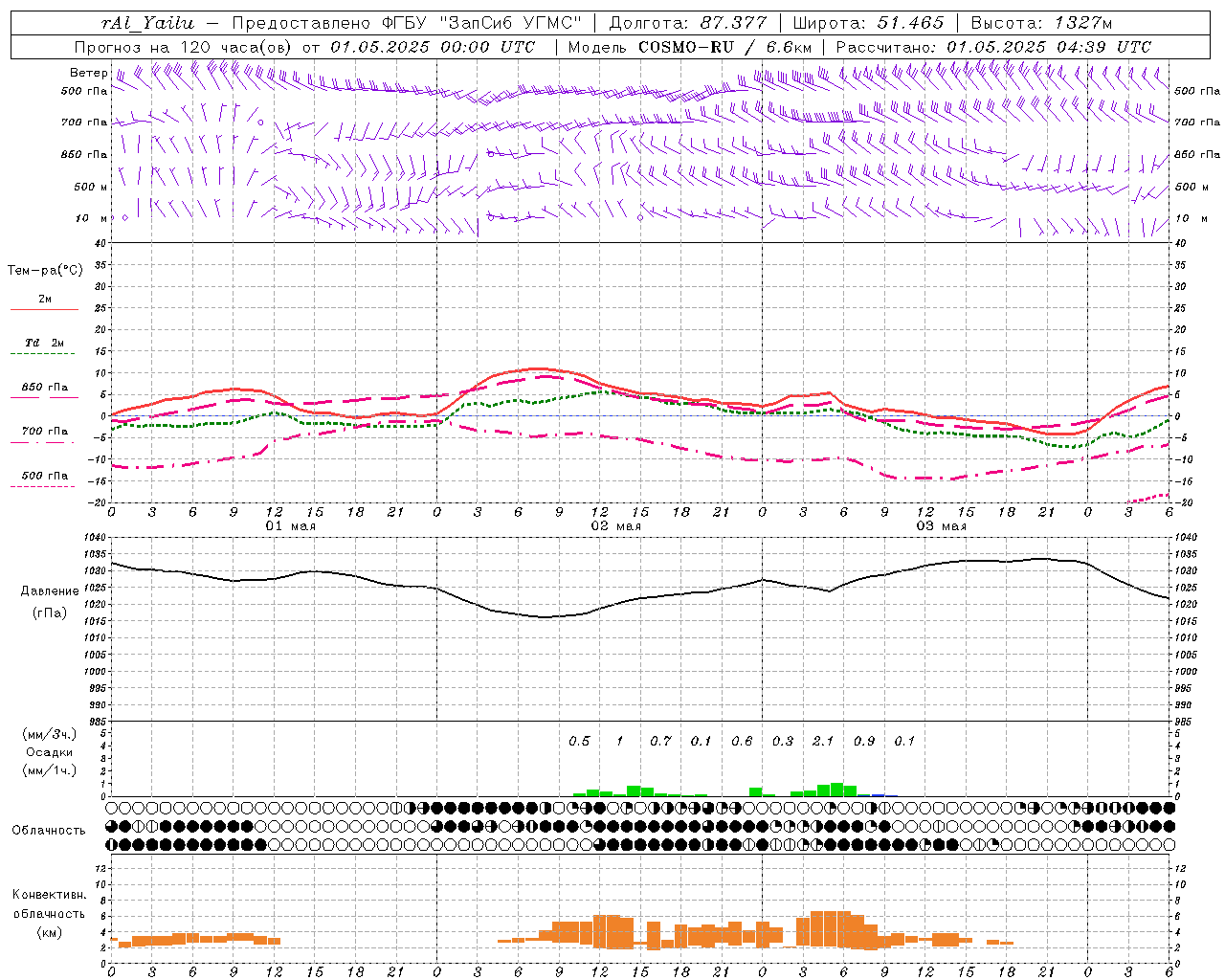Click the Ветер wind panel label

click(89, 73)
